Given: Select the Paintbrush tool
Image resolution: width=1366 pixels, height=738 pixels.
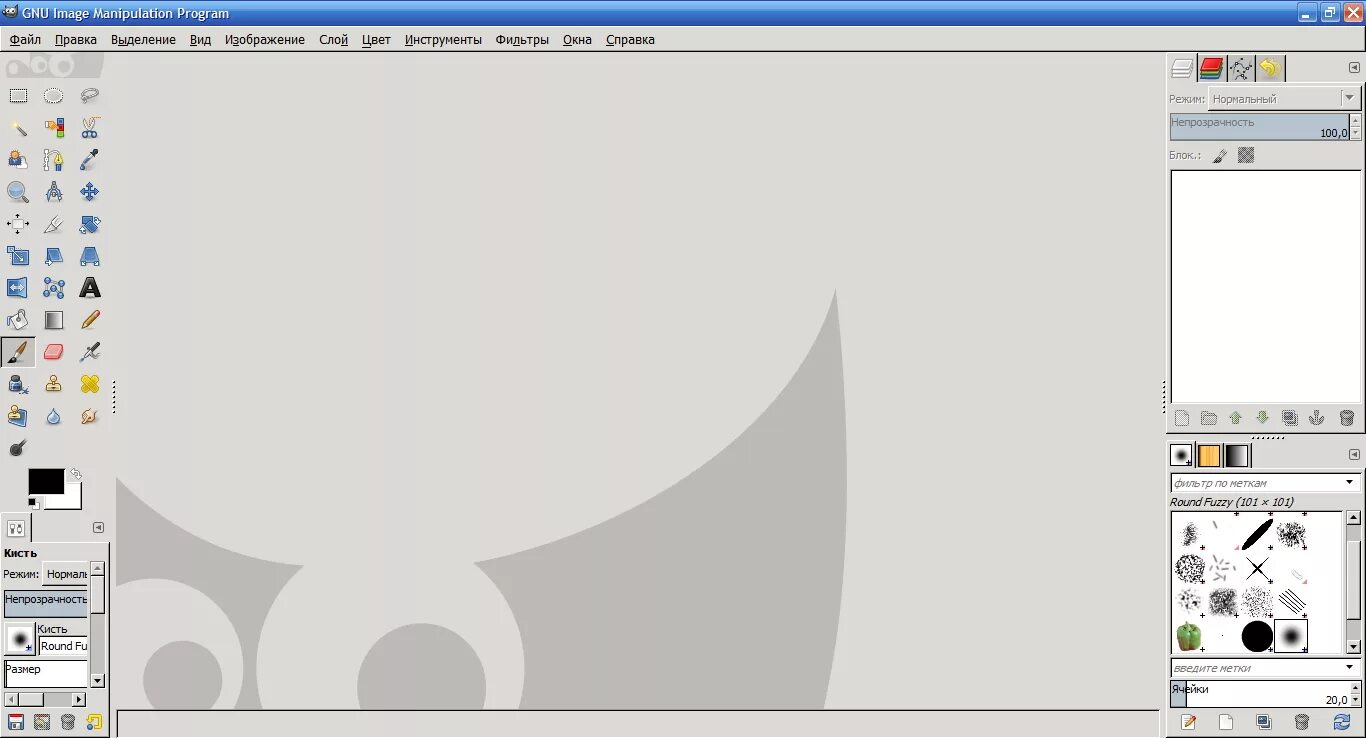Looking at the screenshot, I should point(18,352).
